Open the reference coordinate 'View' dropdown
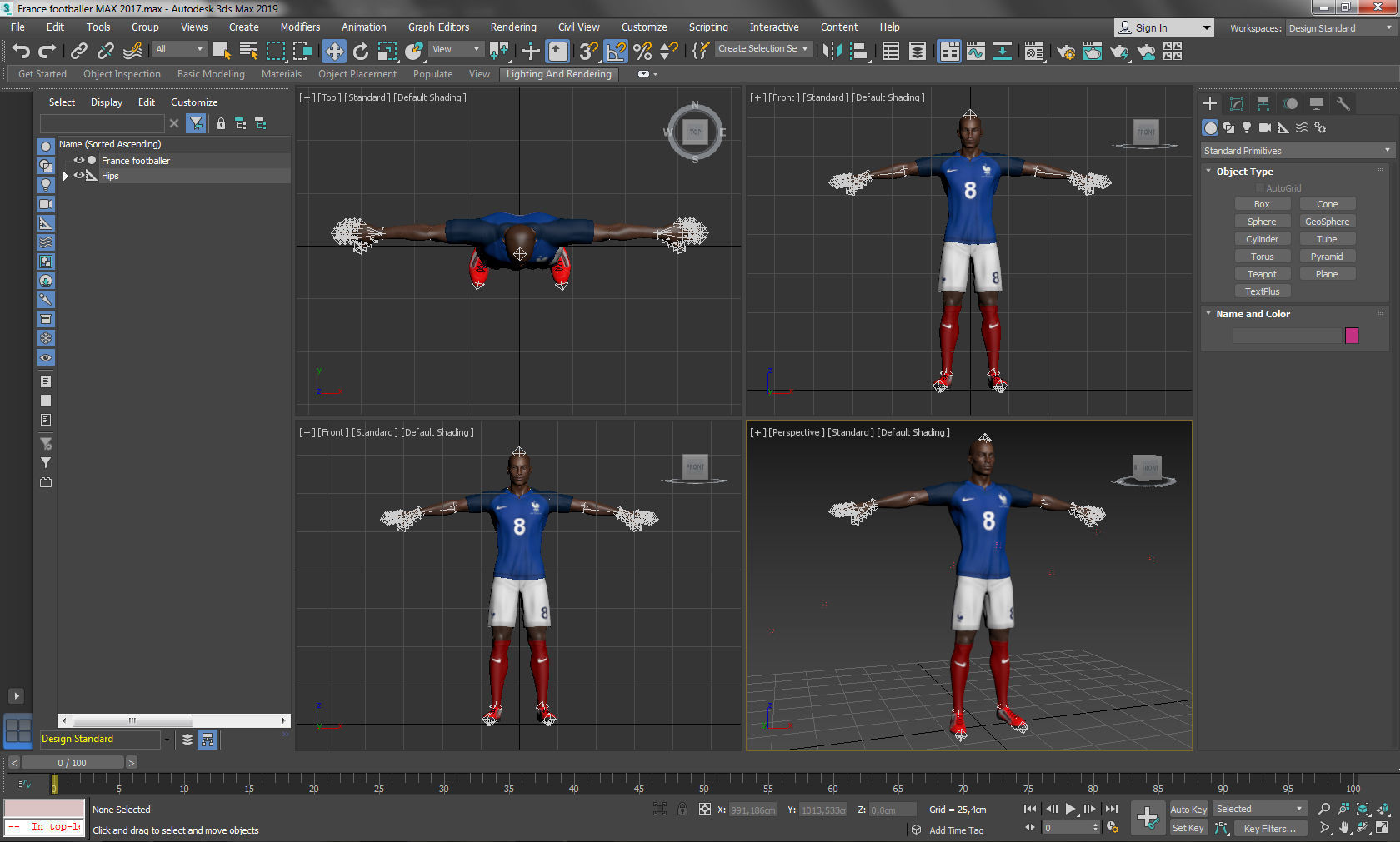Viewport: 1400px width, 842px height. [456, 50]
